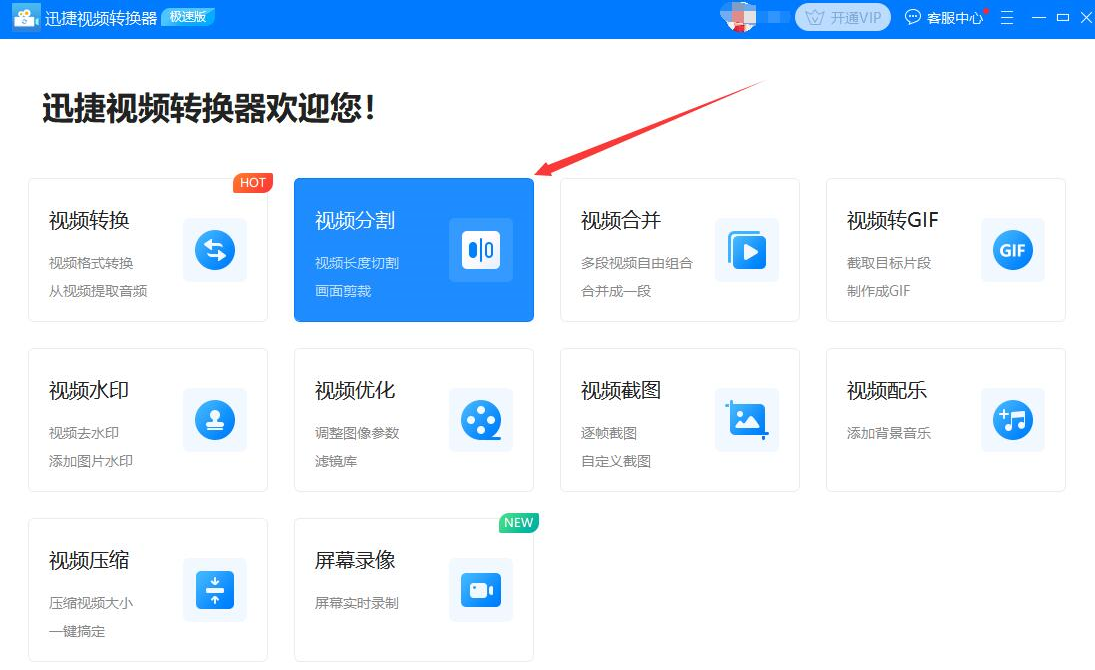Click the 视频合并 play-stack icon

[x=747, y=250]
